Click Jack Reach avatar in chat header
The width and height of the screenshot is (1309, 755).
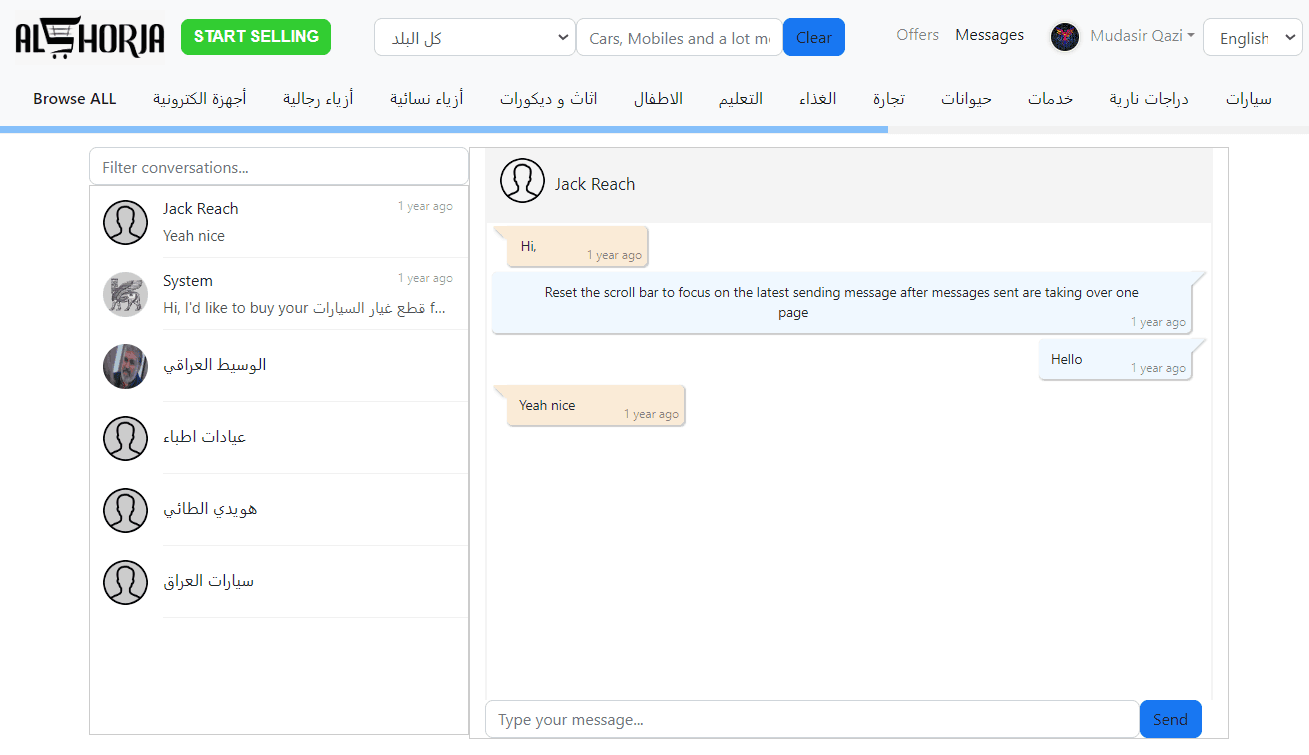pos(522,181)
